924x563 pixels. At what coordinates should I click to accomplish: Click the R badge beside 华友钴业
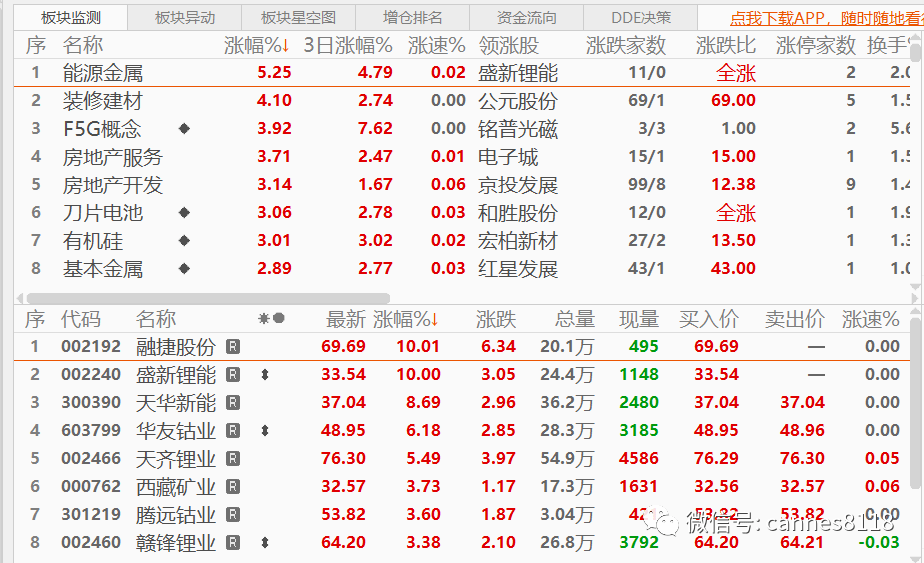(x=233, y=430)
